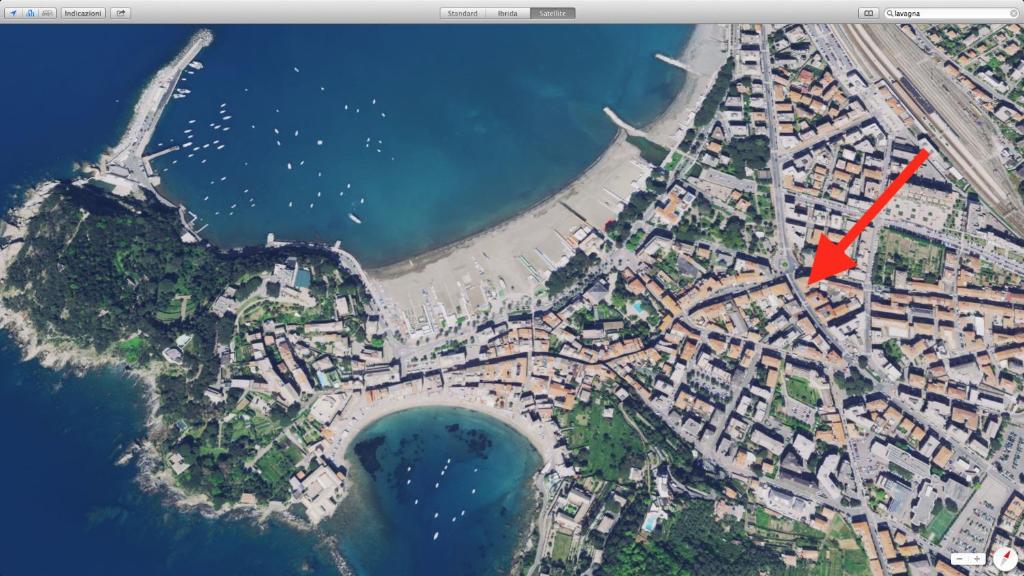1024x576 pixels.
Task: Toggle the traffic car icon
Action: pos(46,13)
